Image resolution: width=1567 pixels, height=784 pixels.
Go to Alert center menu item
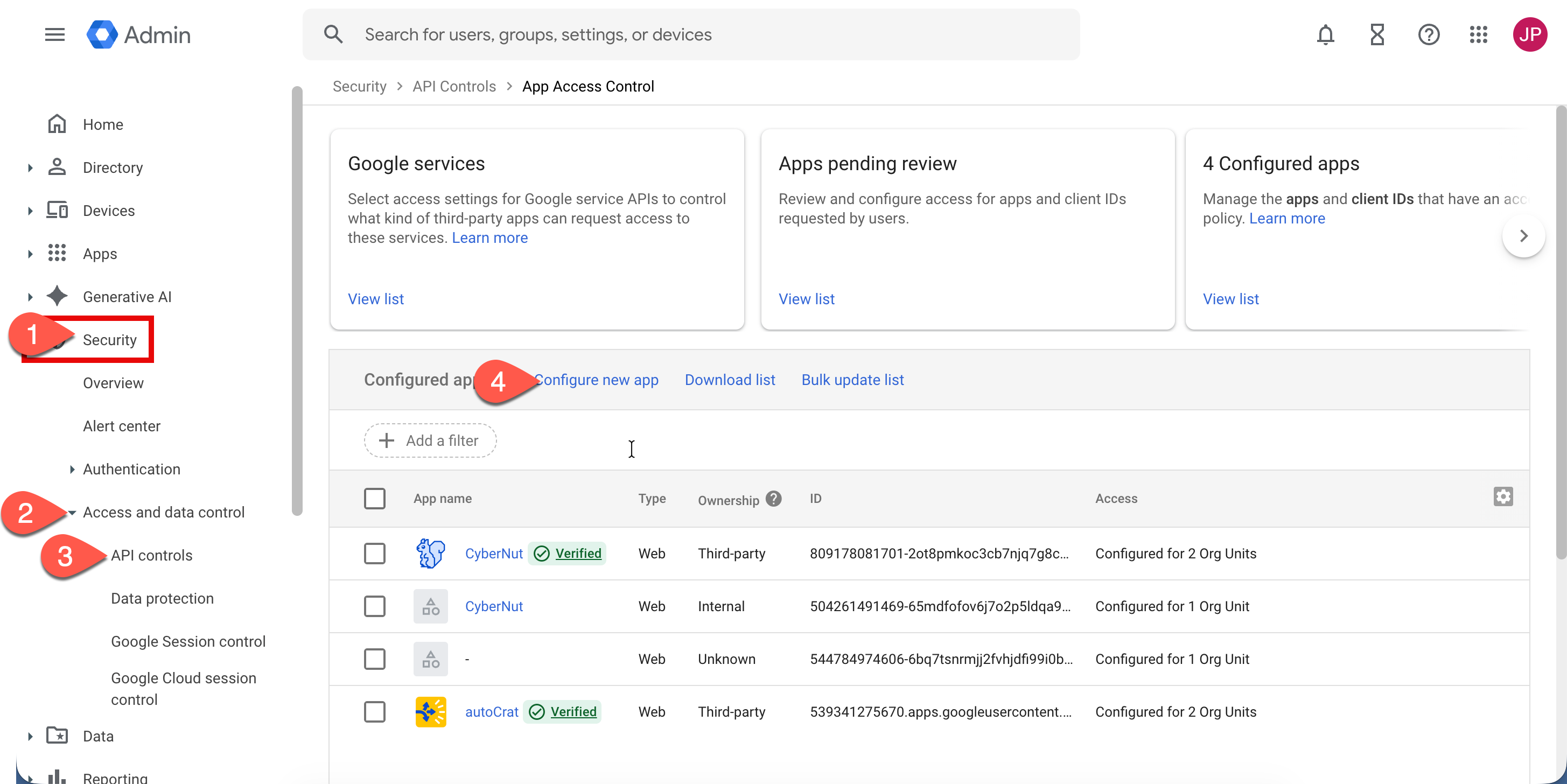[x=122, y=426]
